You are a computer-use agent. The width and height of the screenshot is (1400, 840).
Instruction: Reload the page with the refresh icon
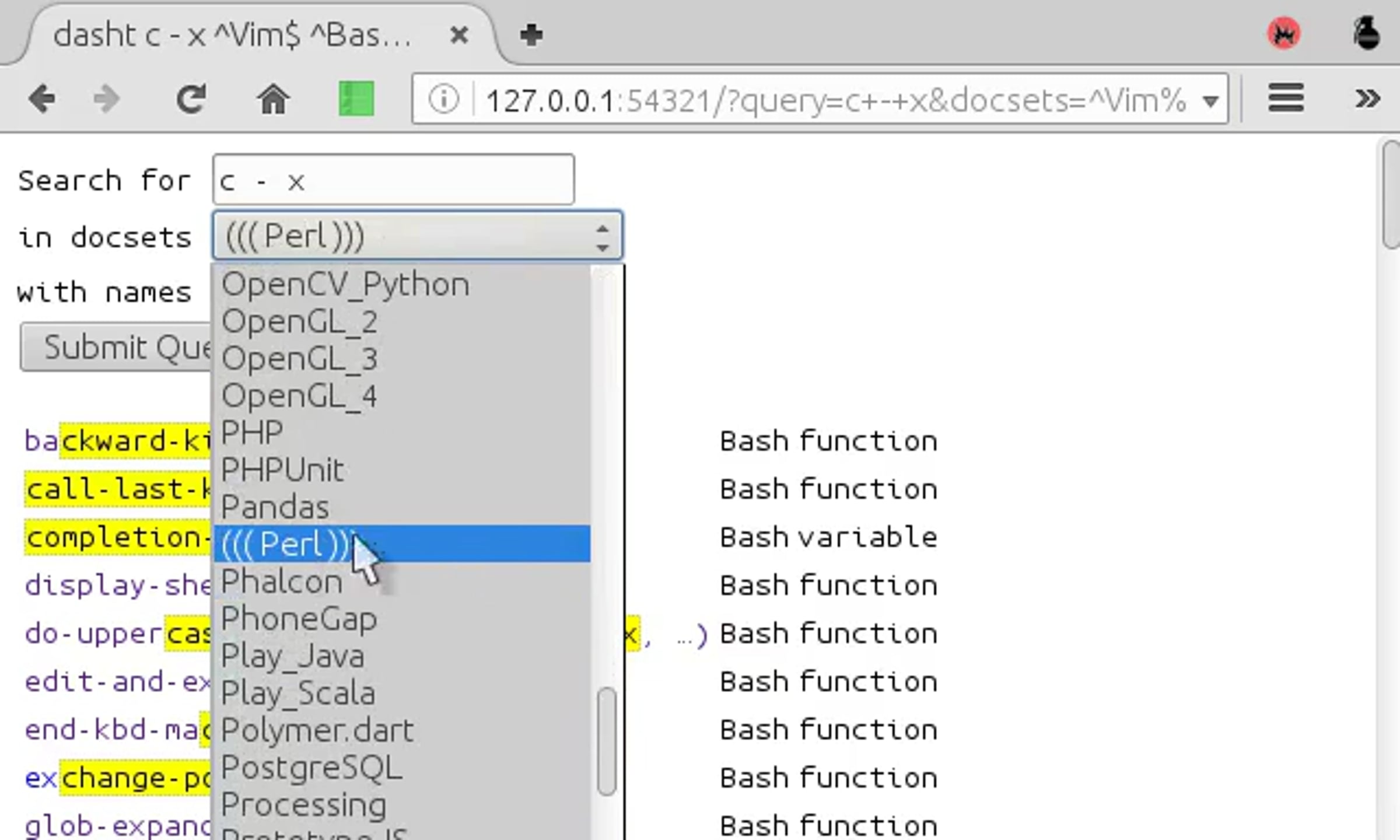coord(191,99)
